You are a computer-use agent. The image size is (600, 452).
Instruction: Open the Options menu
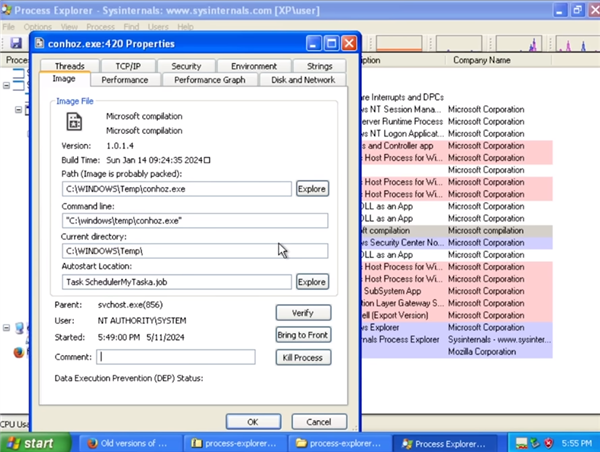pos(38,26)
